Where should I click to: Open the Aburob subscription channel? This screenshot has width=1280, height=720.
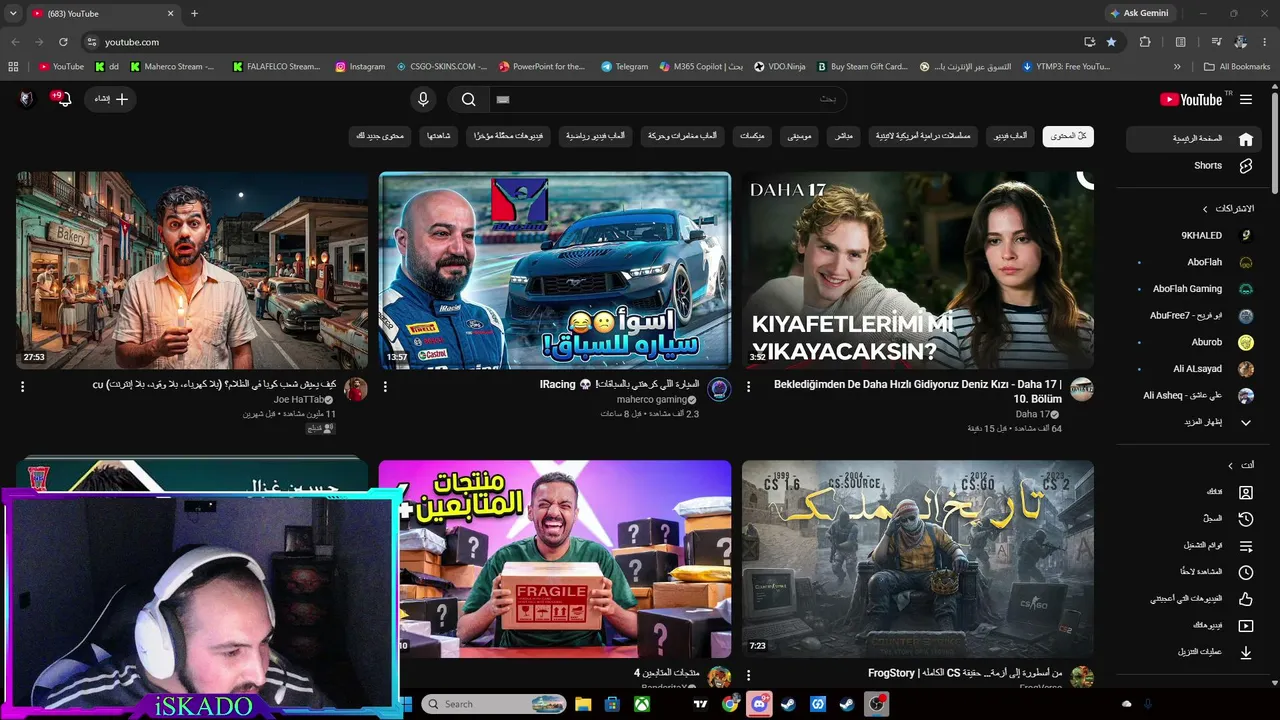pos(1195,342)
